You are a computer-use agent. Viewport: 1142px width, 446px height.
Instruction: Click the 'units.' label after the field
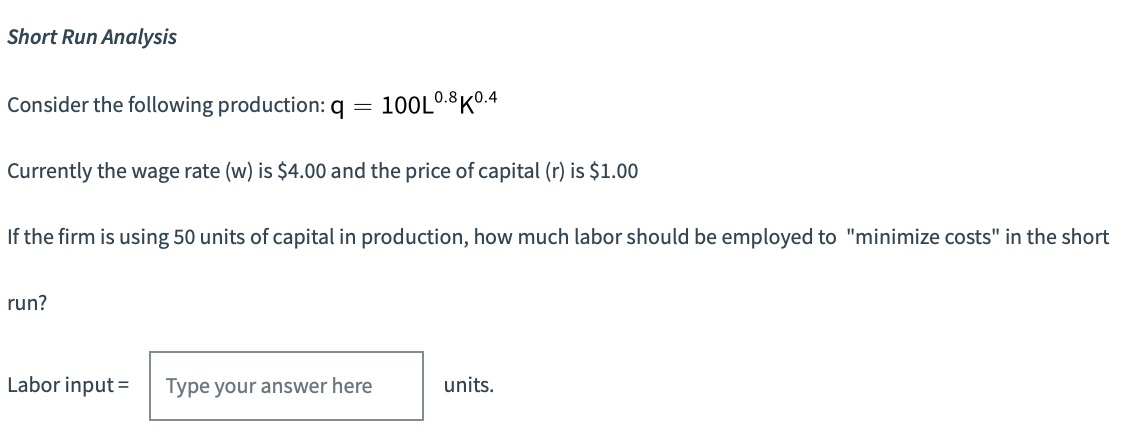pos(469,385)
